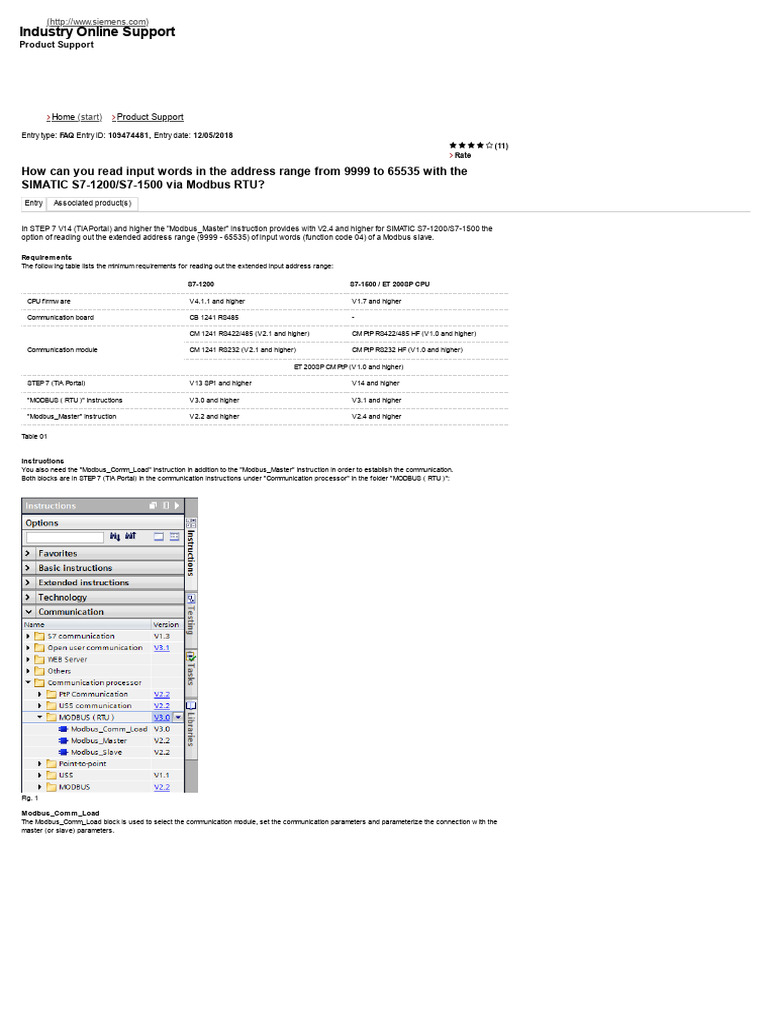768x1024 pixels.
Task: Click the Communication processor folder icon
Action: 39,682
